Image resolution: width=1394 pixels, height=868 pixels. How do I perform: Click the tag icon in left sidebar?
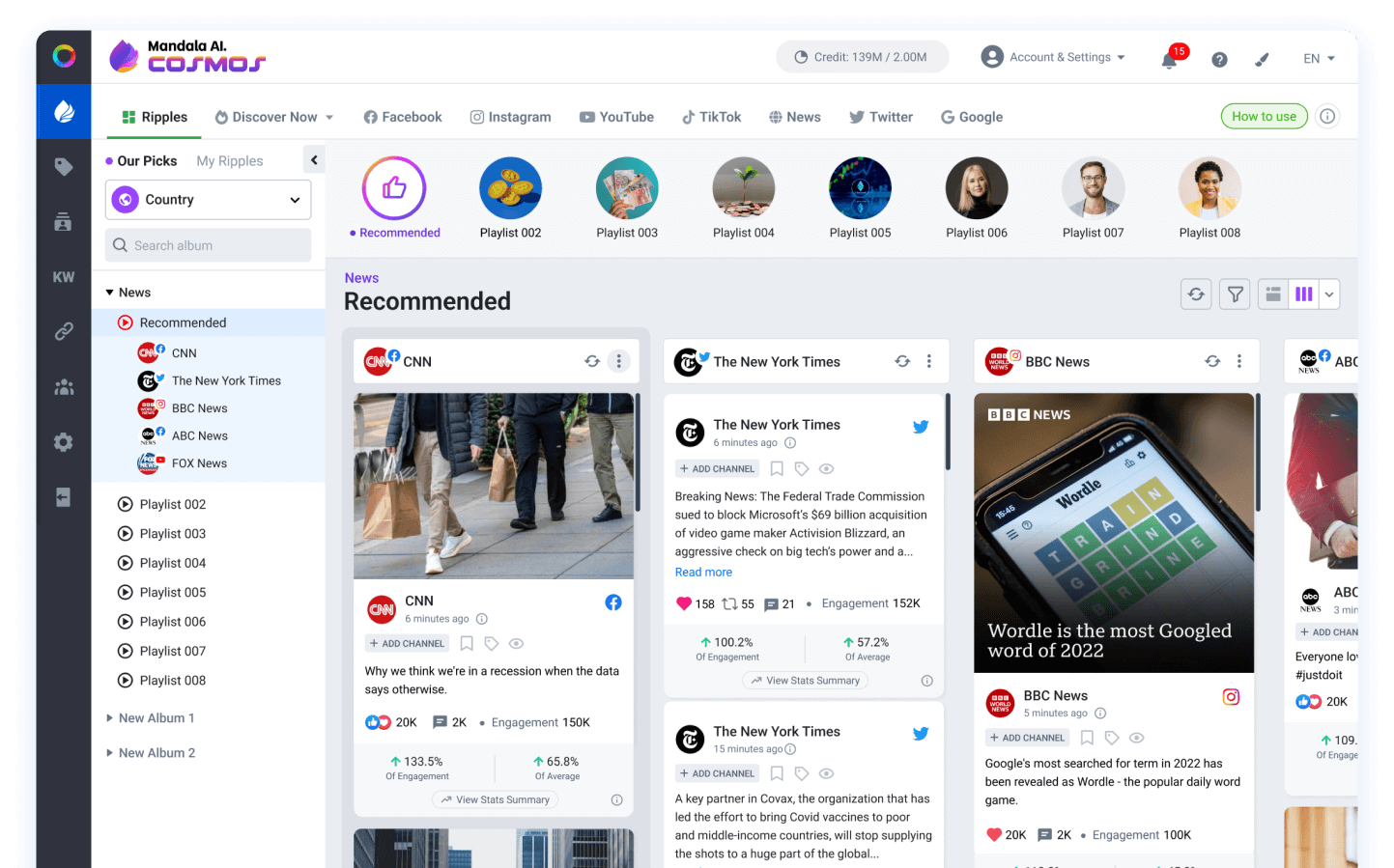tap(64, 167)
